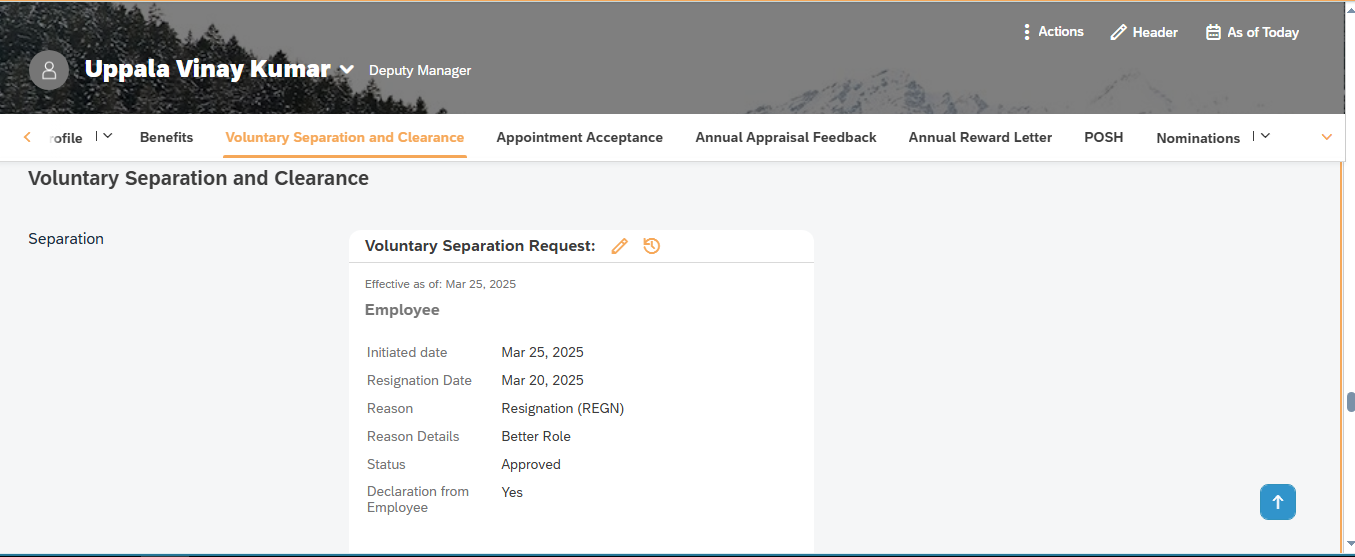Switch to the Benefits tab

click(x=166, y=137)
